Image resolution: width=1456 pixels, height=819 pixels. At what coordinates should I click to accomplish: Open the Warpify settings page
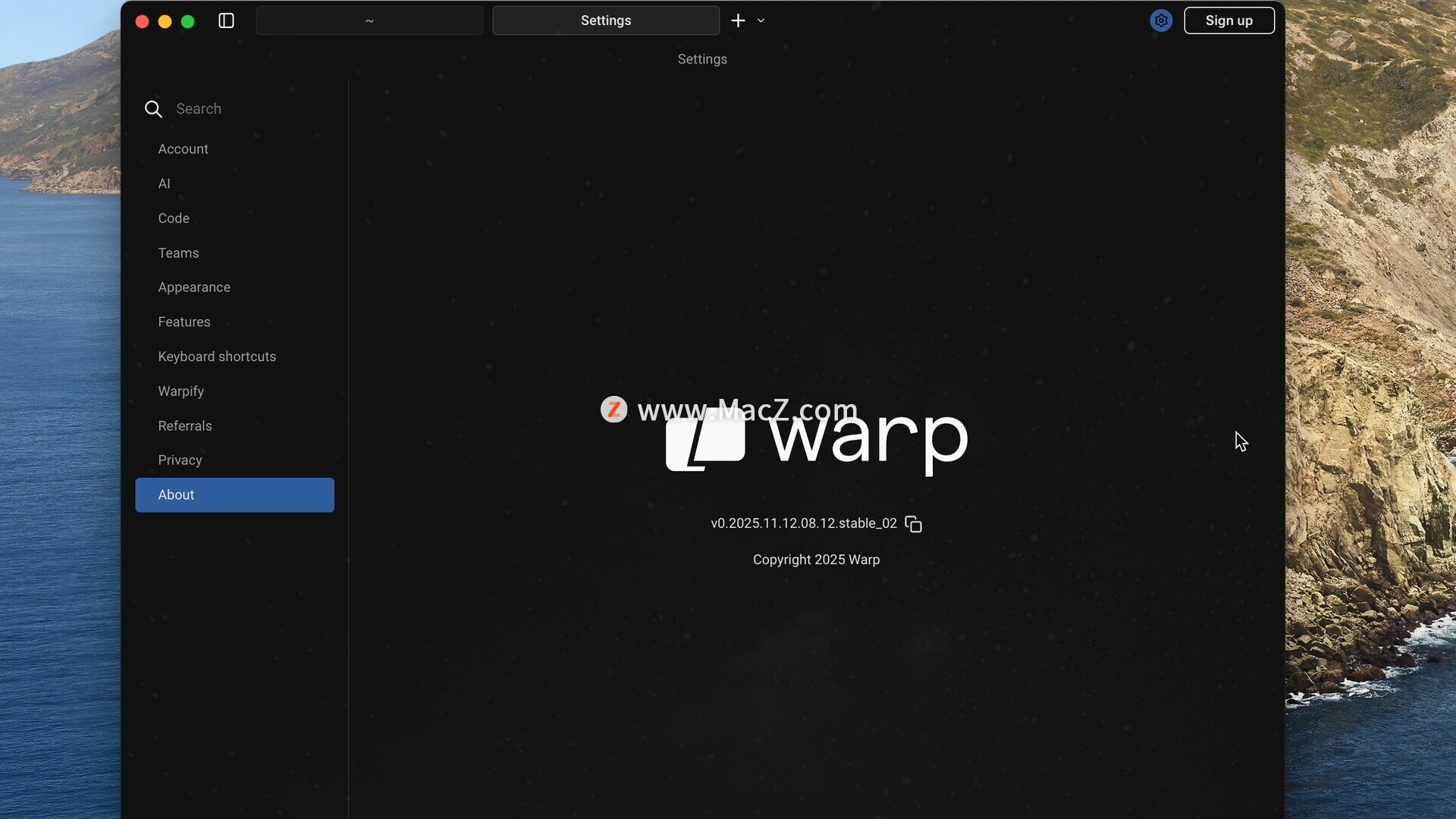click(x=180, y=391)
